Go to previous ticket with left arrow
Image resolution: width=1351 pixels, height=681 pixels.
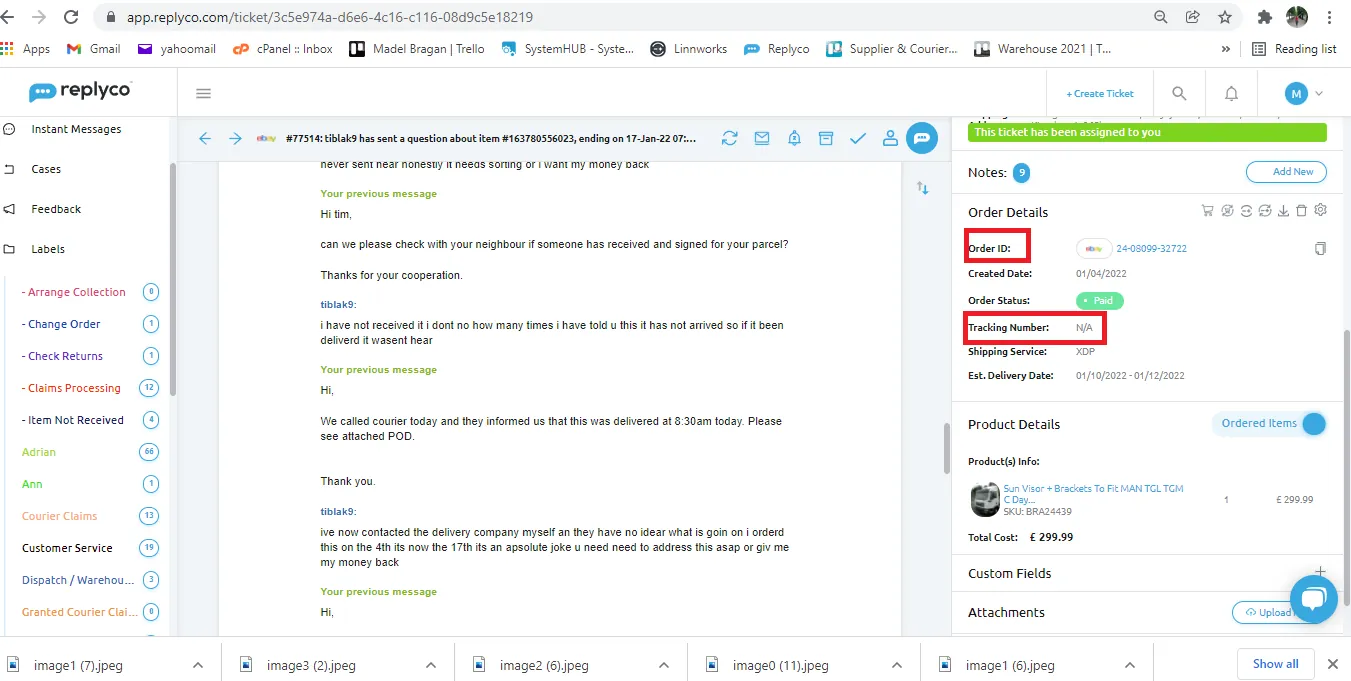tap(205, 139)
